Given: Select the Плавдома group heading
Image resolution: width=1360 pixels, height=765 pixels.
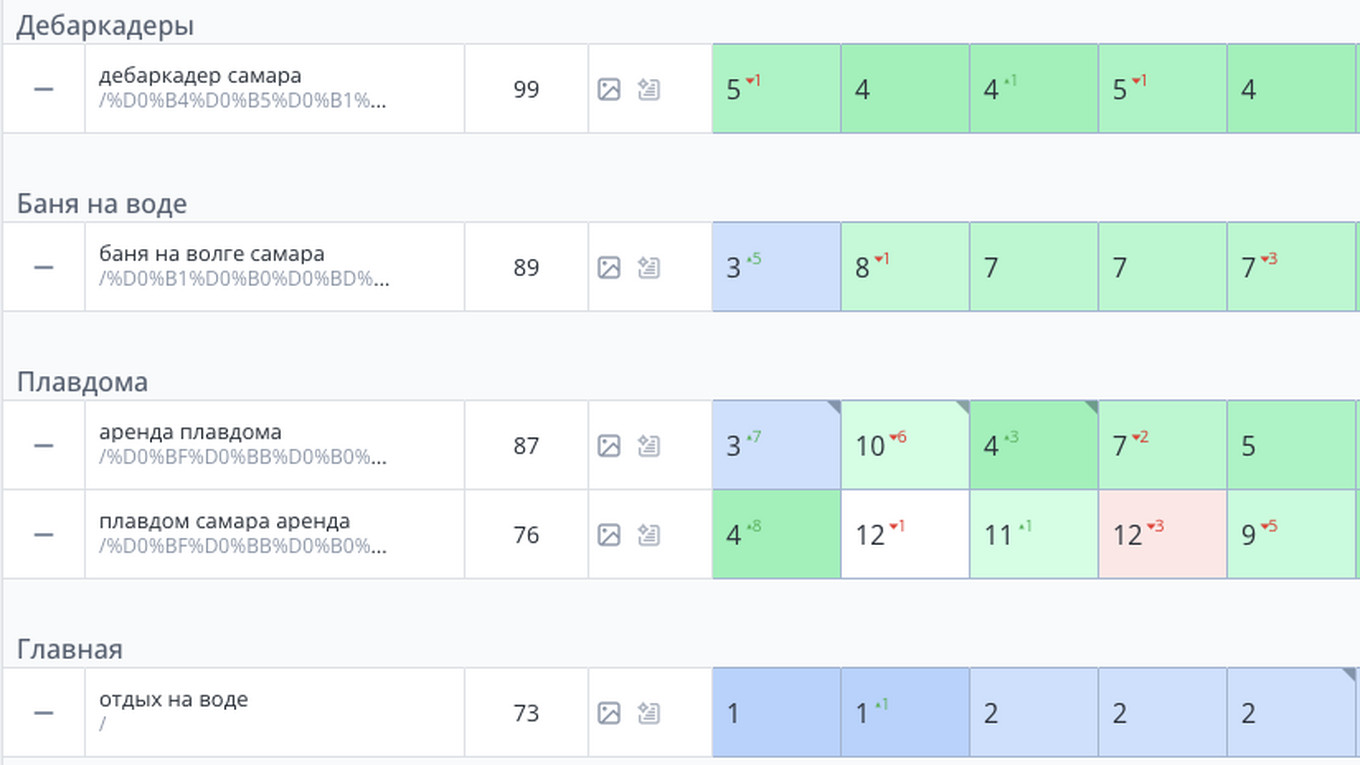Looking at the screenshot, I should (82, 382).
